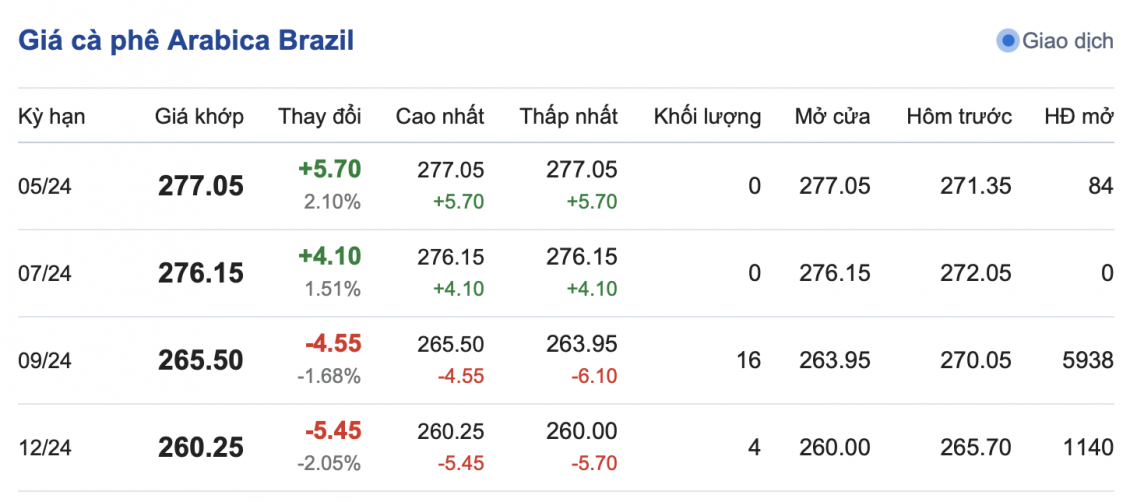
Task: Click the +4.10 change value in bold
Action: (329, 256)
